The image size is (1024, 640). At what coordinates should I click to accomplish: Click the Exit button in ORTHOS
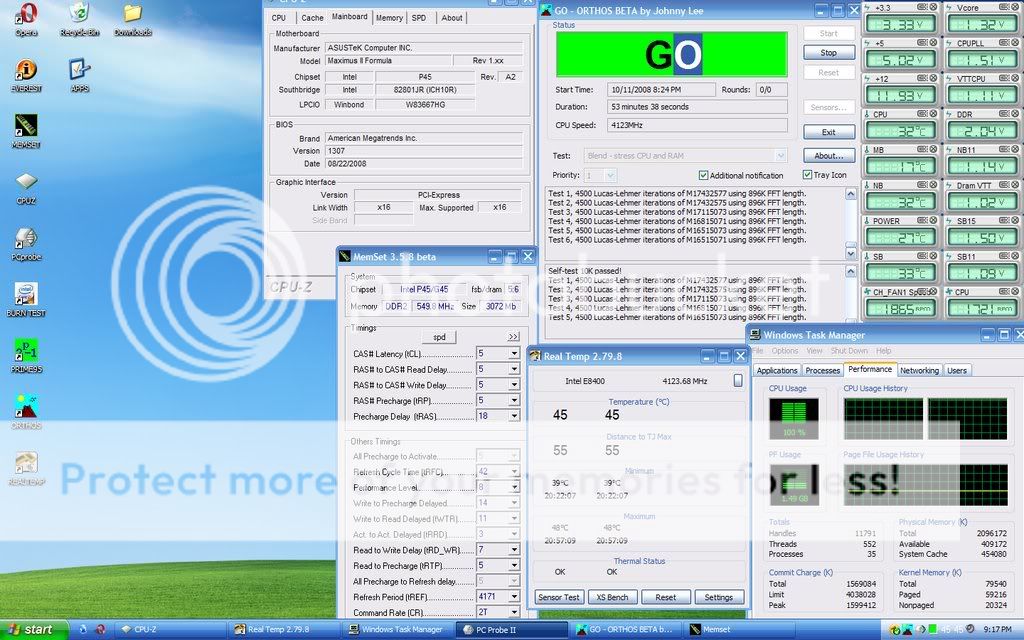click(x=828, y=132)
